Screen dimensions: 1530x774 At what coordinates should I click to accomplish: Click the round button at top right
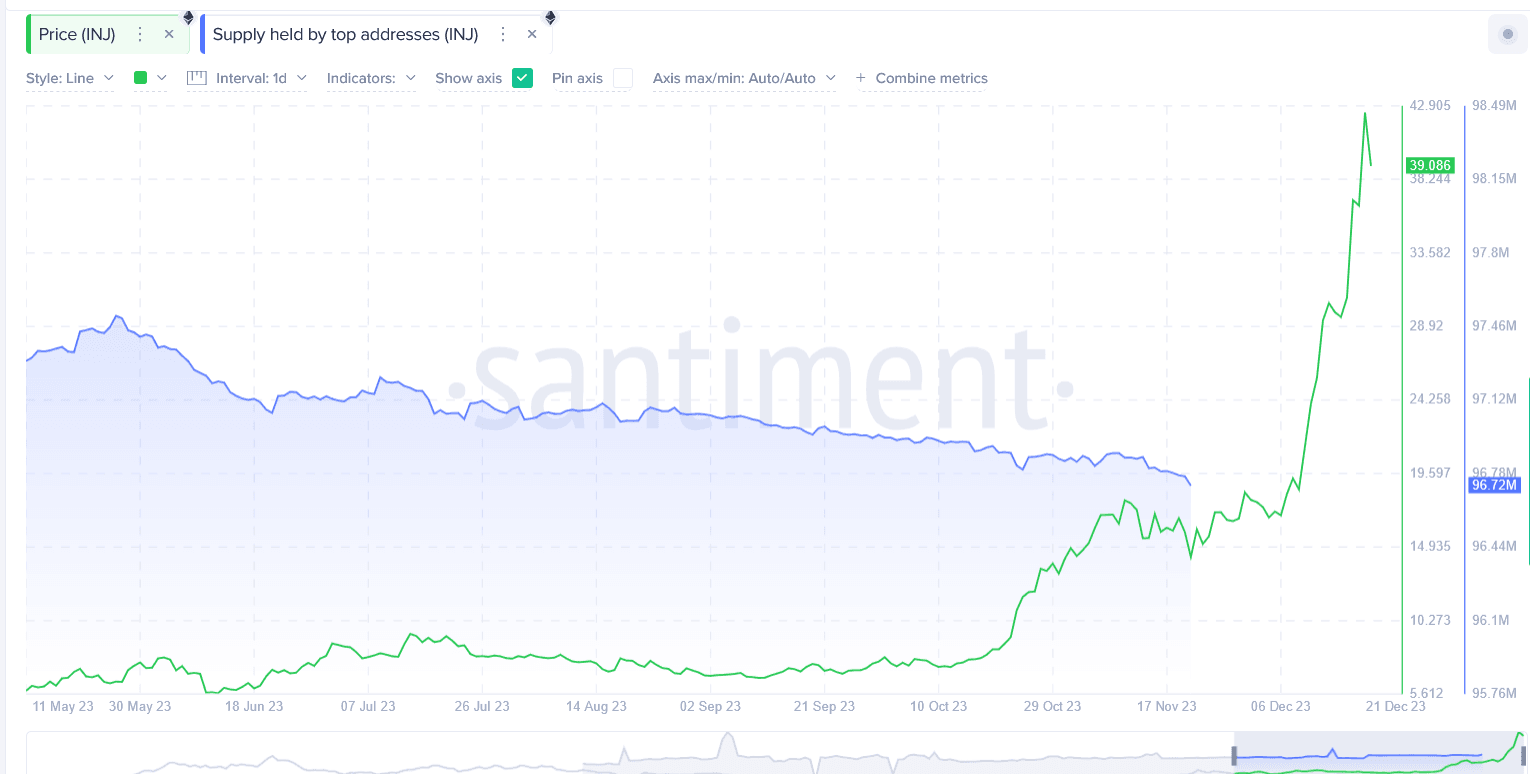tap(1507, 35)
